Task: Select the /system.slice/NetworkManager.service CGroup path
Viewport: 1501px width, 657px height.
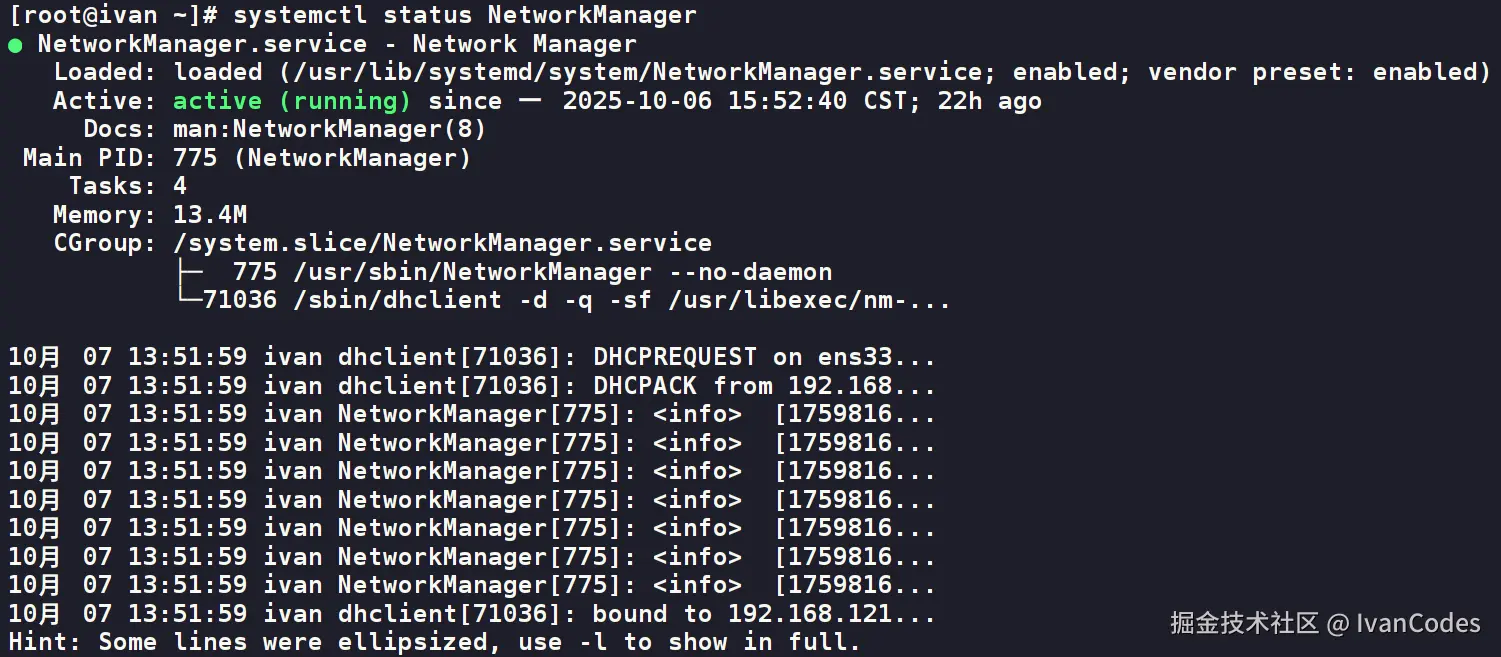Action: pos(442,243)
